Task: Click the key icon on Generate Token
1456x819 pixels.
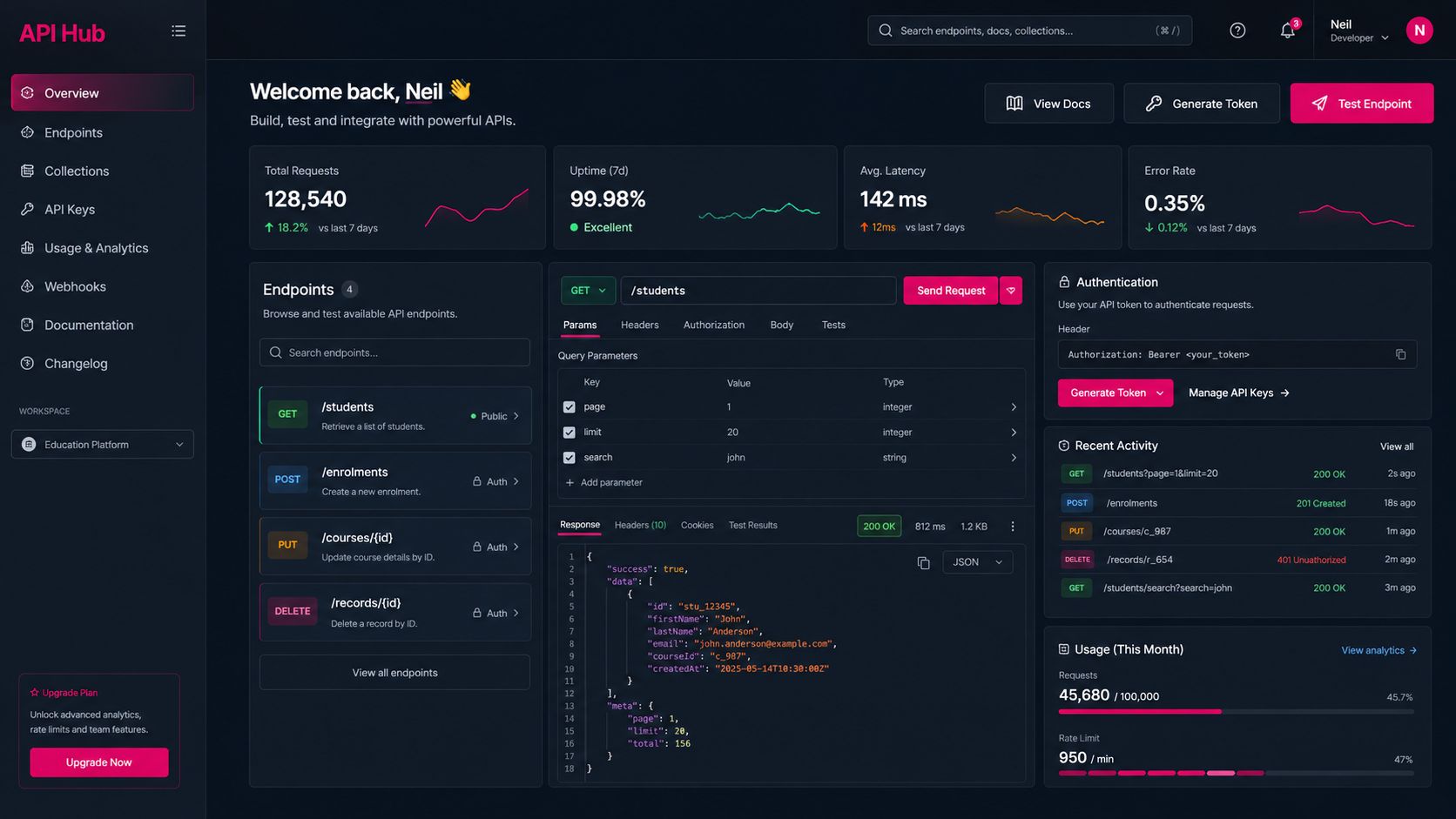Action: coord(1154,104)
